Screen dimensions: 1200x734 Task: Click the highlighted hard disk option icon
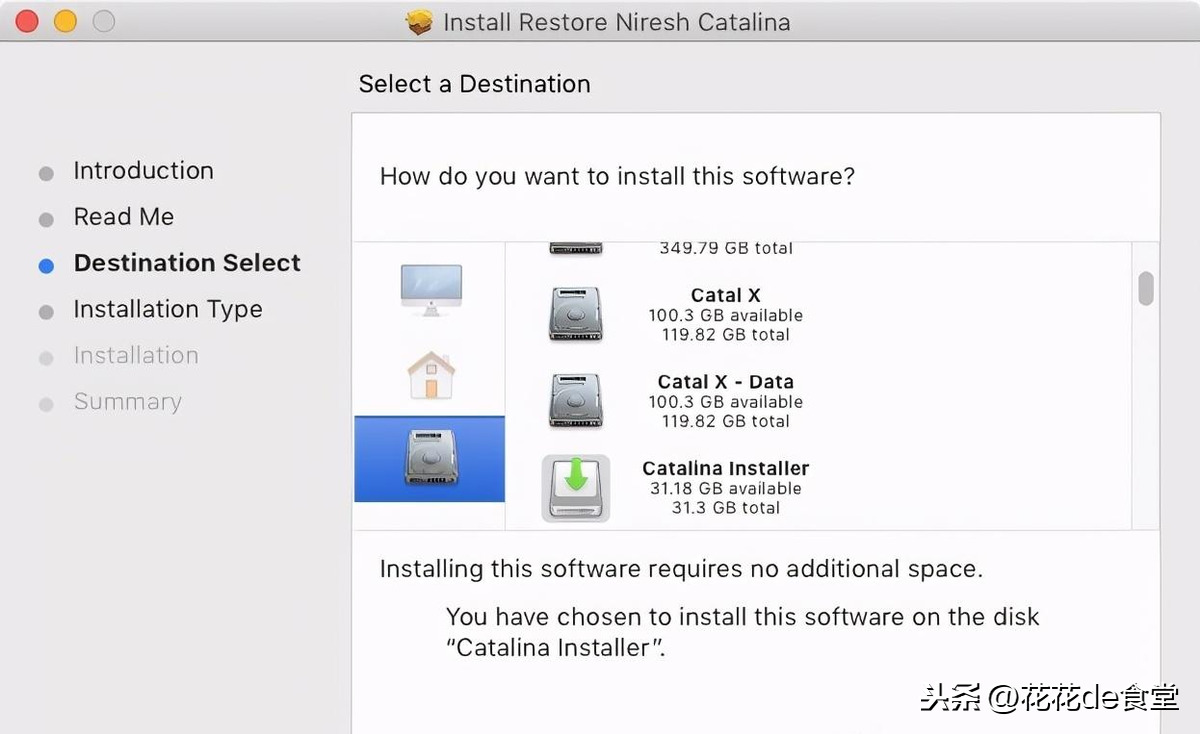pyautogui.click(x=431, y=459)
